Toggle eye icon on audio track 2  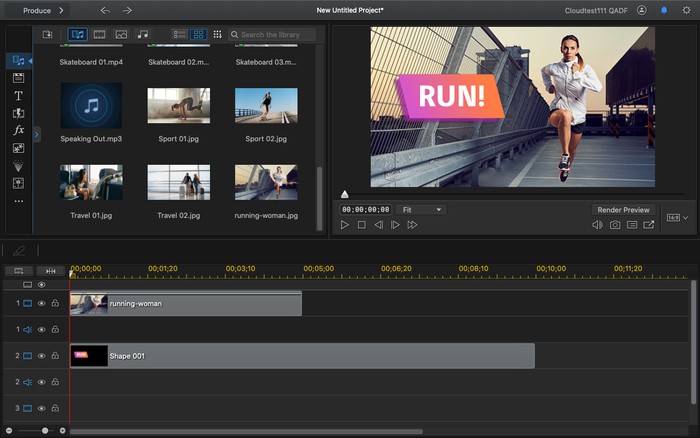pyautogui.click(x=42, y=381)
